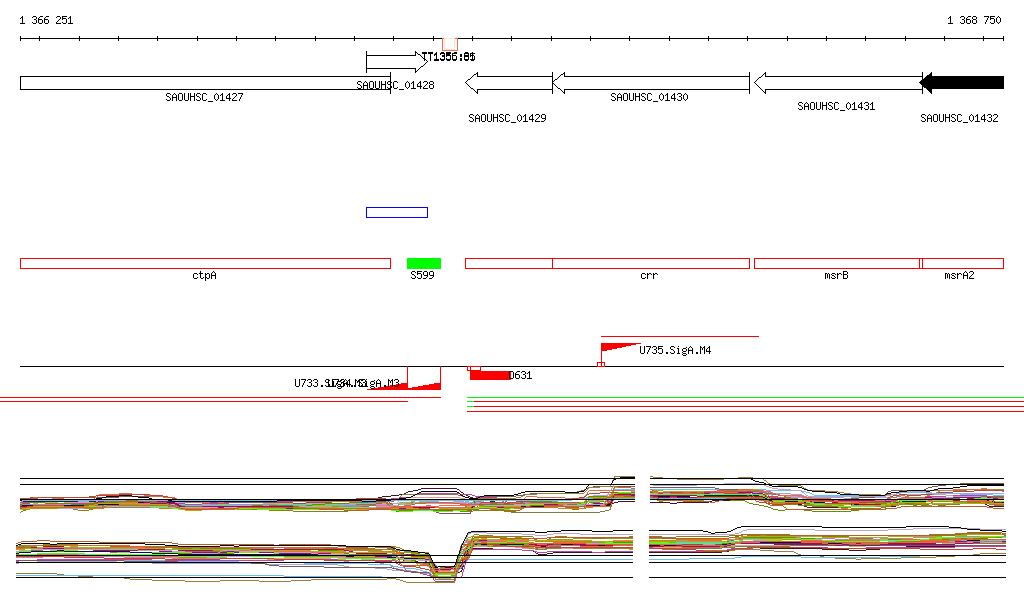
Task: Click the msrA2 annotation box
Action: [963, 264]
